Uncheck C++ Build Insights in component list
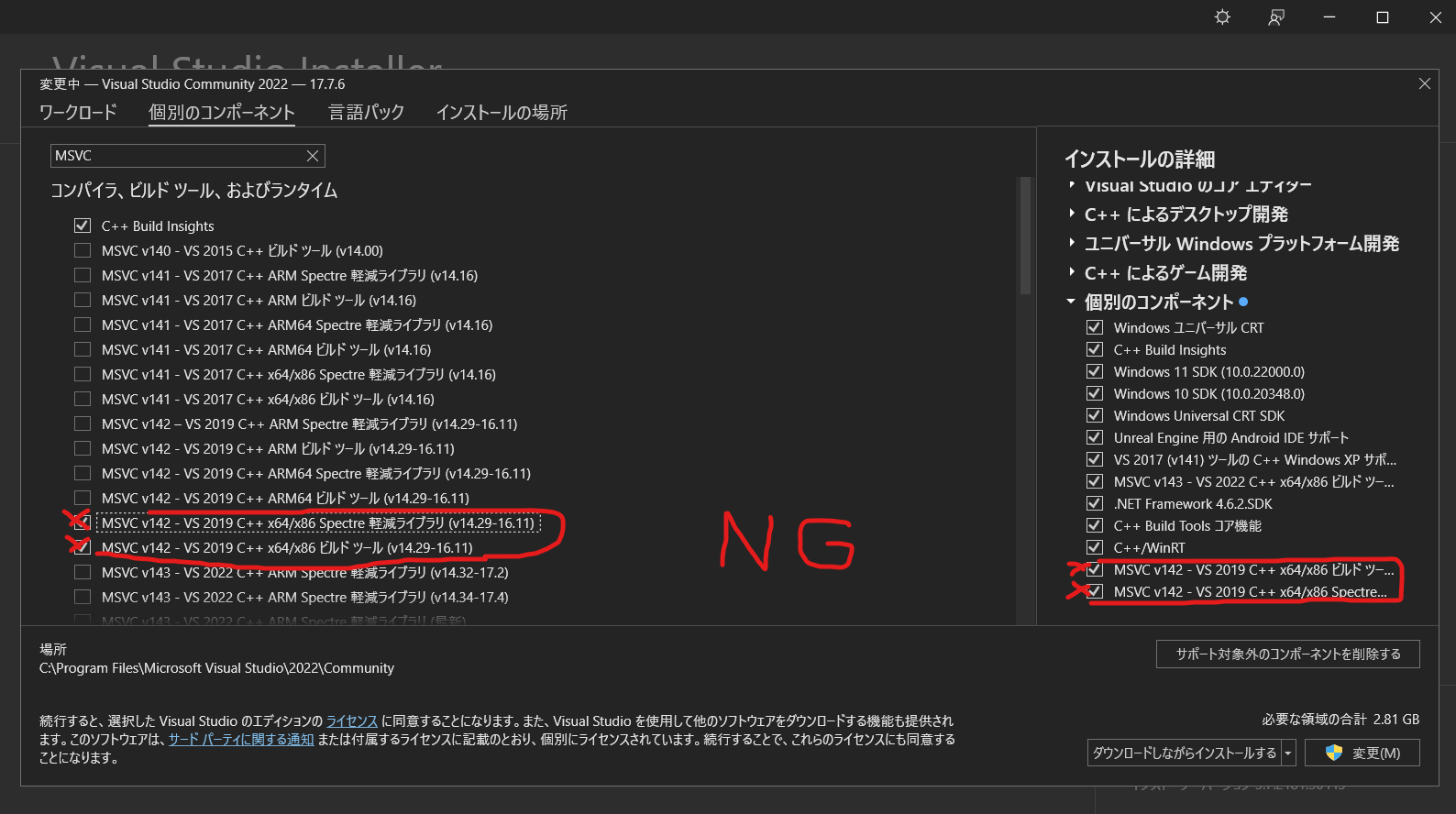Screen dimensions: 1456x814 point(83,225)
